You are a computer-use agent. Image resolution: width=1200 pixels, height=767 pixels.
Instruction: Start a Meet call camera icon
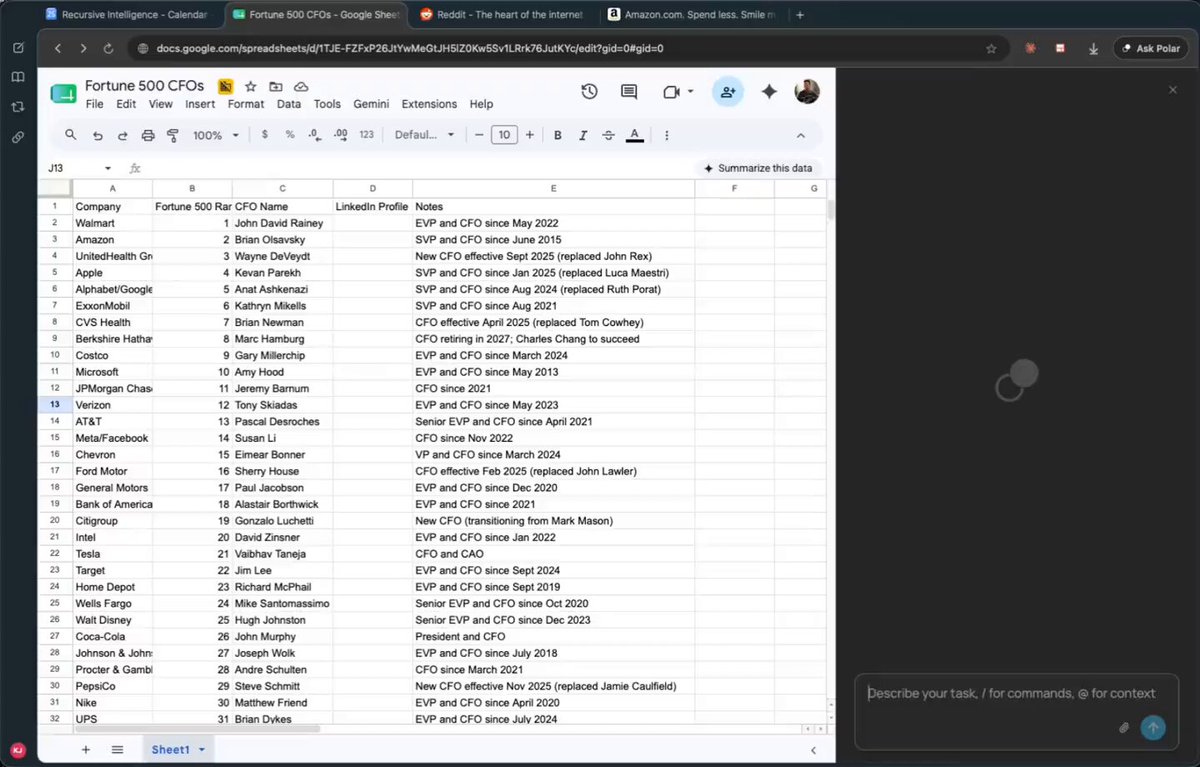(x=670, y=91)
